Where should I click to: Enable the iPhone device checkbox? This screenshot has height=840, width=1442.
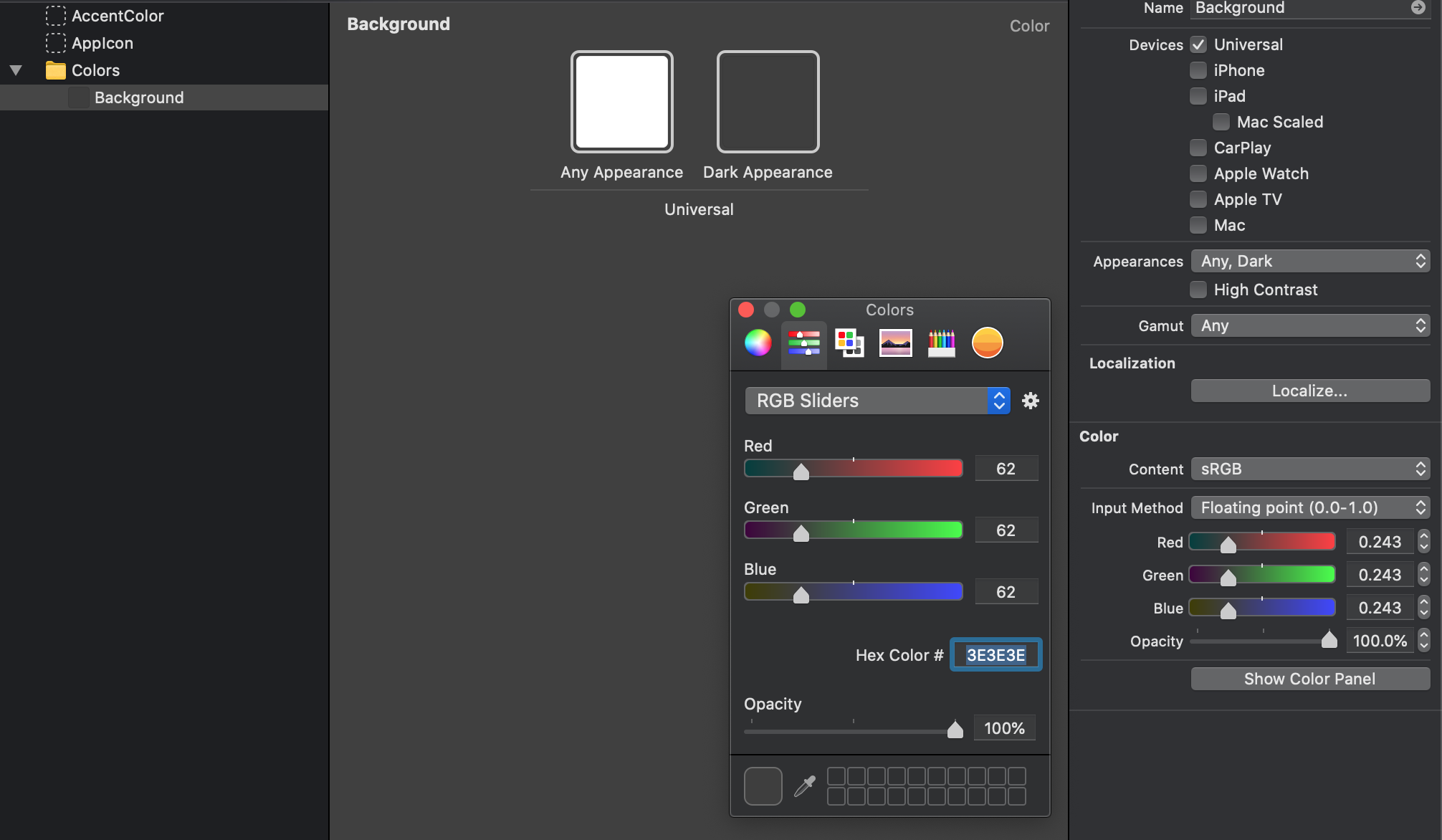(x=1198, y=70)
